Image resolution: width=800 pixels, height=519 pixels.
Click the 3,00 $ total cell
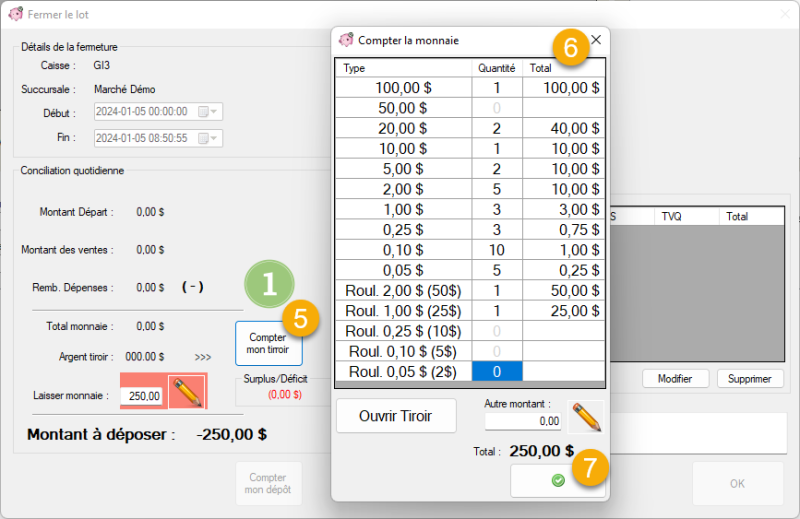[x=564, y=209]
